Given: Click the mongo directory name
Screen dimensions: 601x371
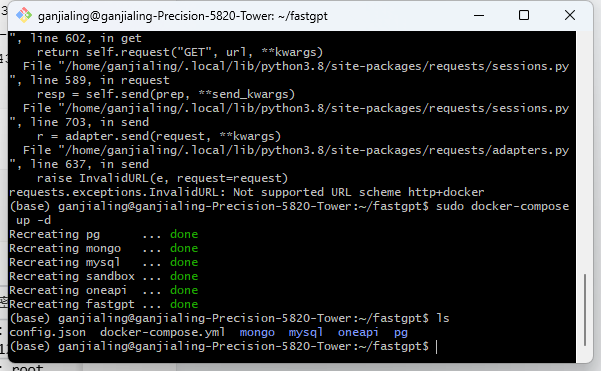Looking at the screenshot, I should coord(257,332).
